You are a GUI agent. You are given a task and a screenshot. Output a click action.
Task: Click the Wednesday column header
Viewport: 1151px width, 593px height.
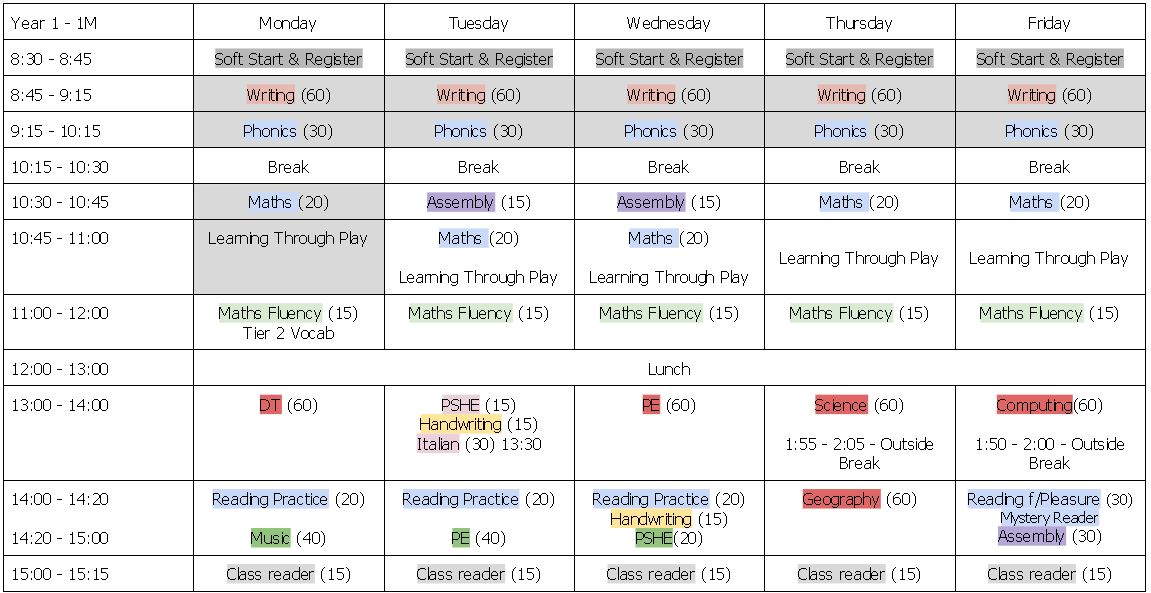[668, 23]
